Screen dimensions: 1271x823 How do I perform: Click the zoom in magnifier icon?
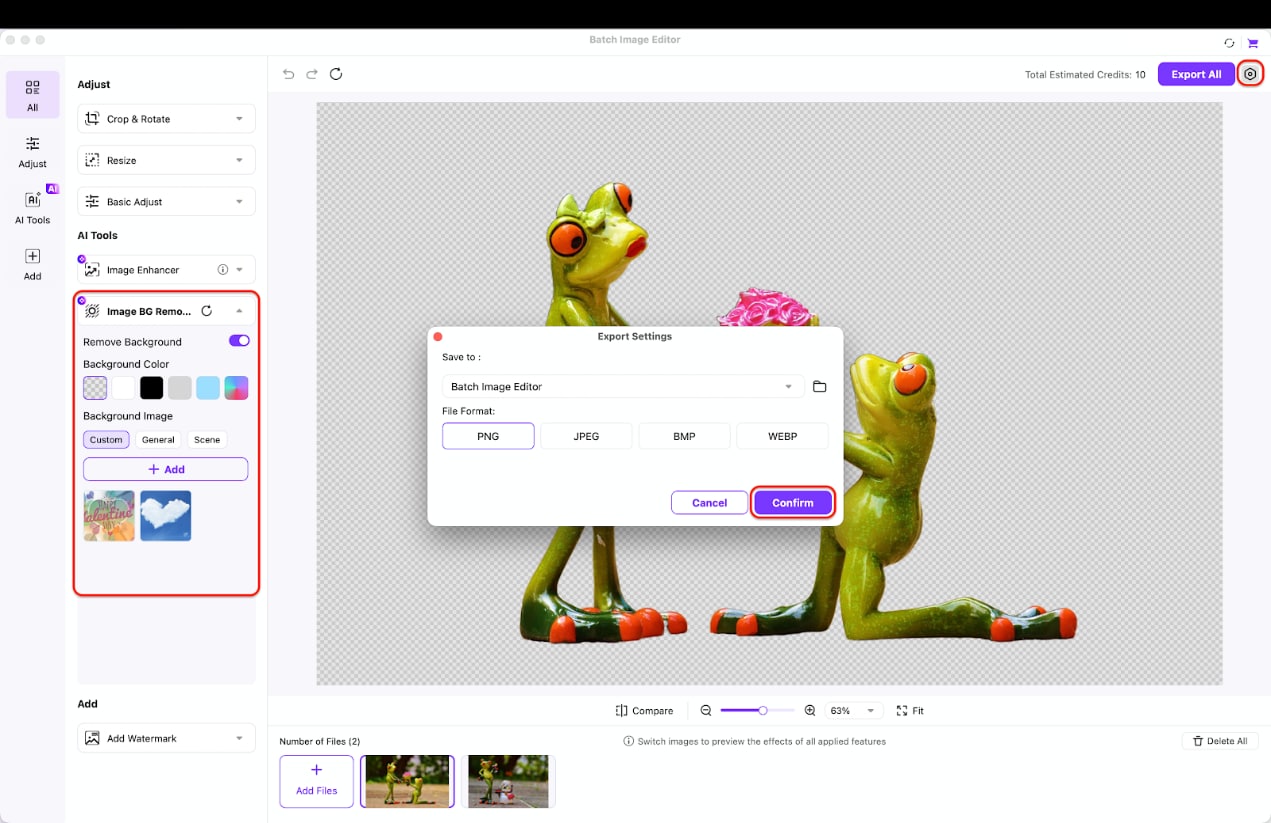click(809, 710)
